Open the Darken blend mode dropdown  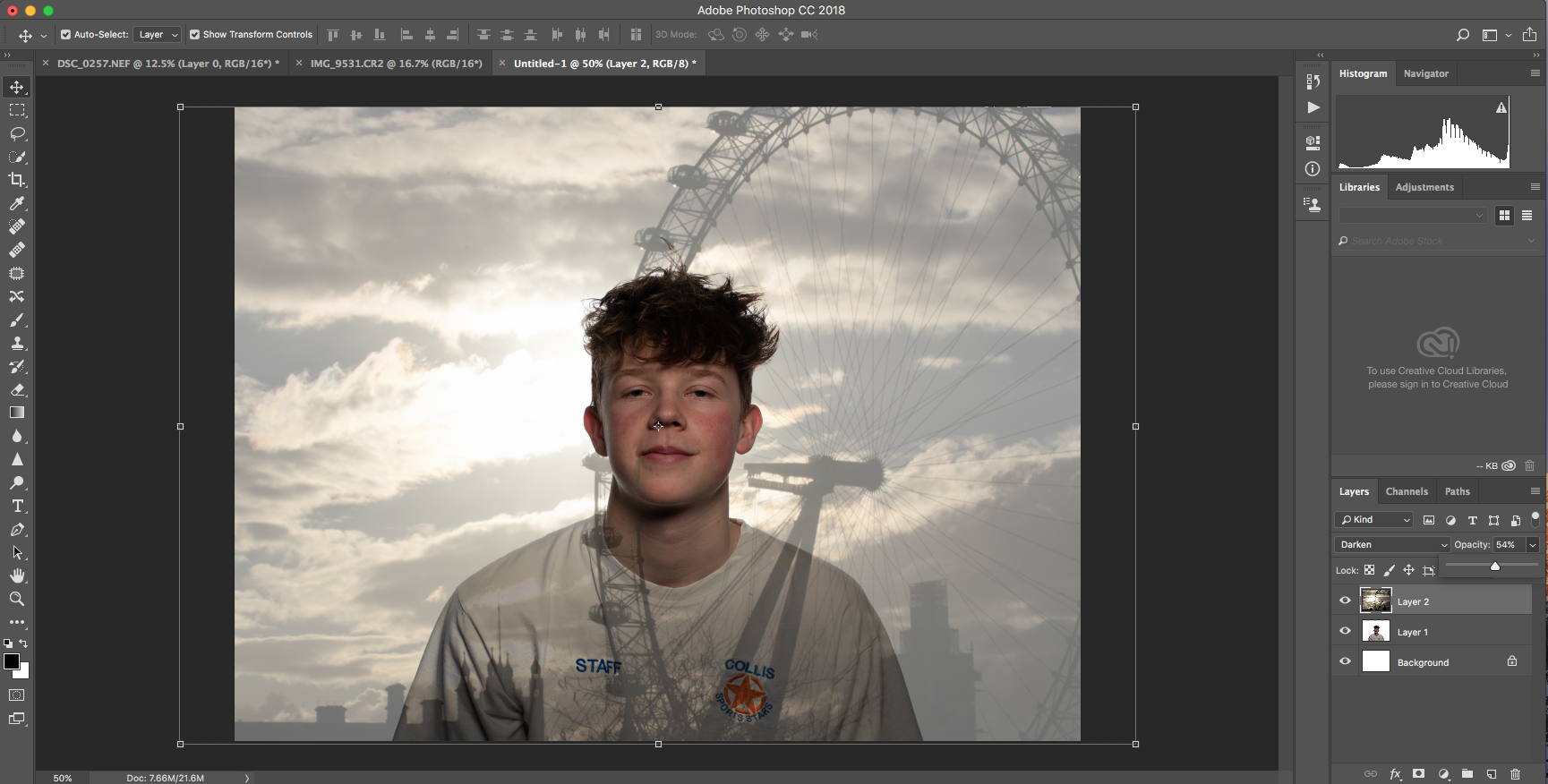[x=1392, y=544]
